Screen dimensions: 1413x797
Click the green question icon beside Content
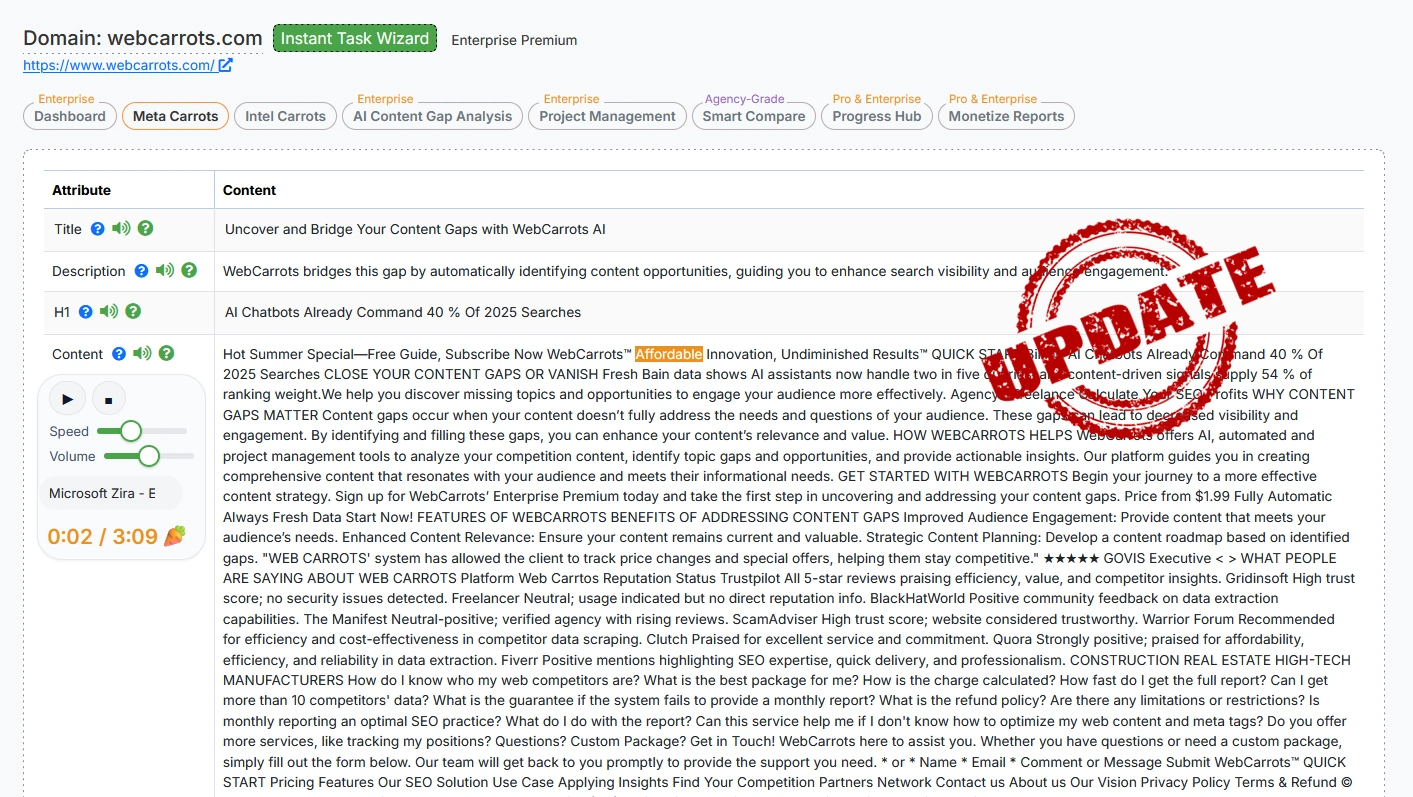pos(167,354)
